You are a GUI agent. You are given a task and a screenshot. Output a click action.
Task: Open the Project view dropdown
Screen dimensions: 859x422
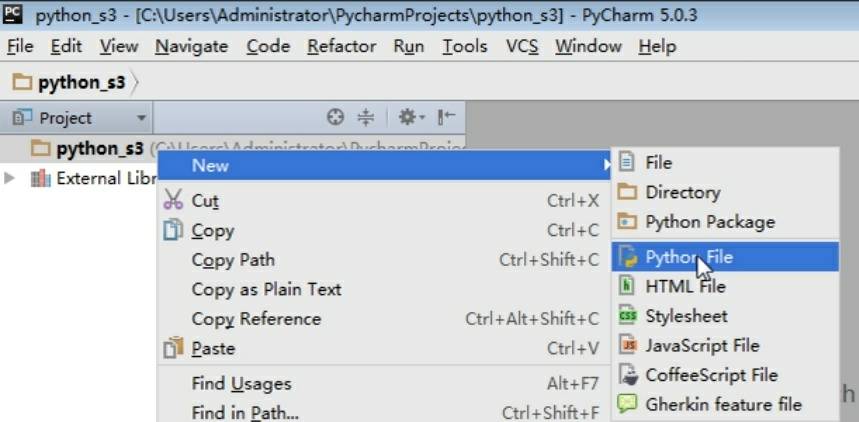(x=141, y=118)
